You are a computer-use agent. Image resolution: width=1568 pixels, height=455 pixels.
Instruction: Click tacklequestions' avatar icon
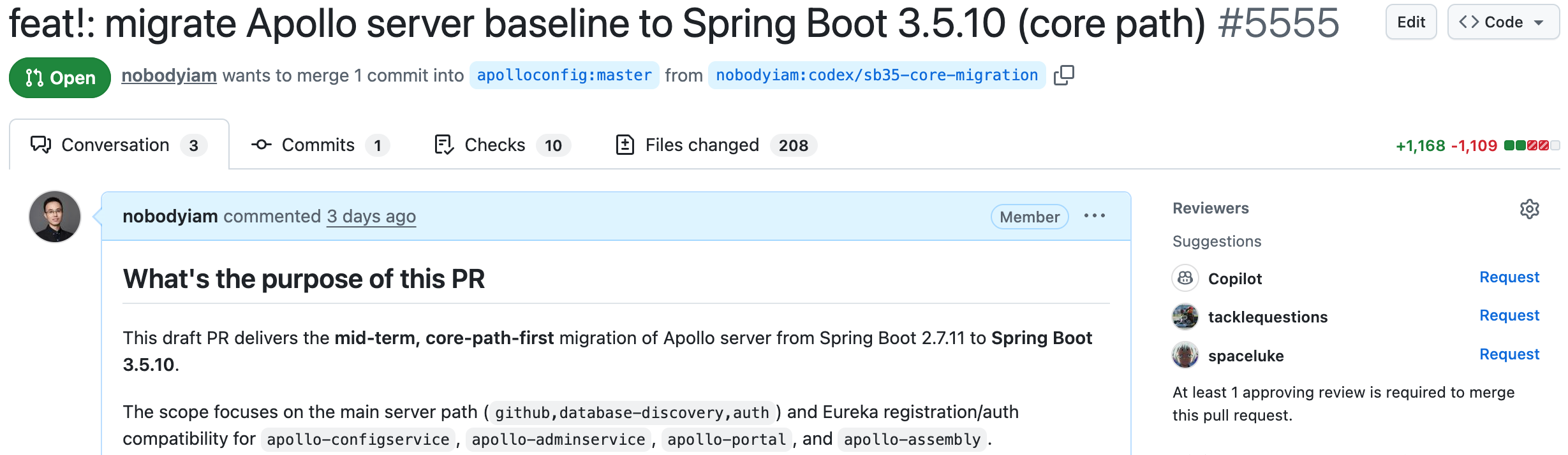1185,317
